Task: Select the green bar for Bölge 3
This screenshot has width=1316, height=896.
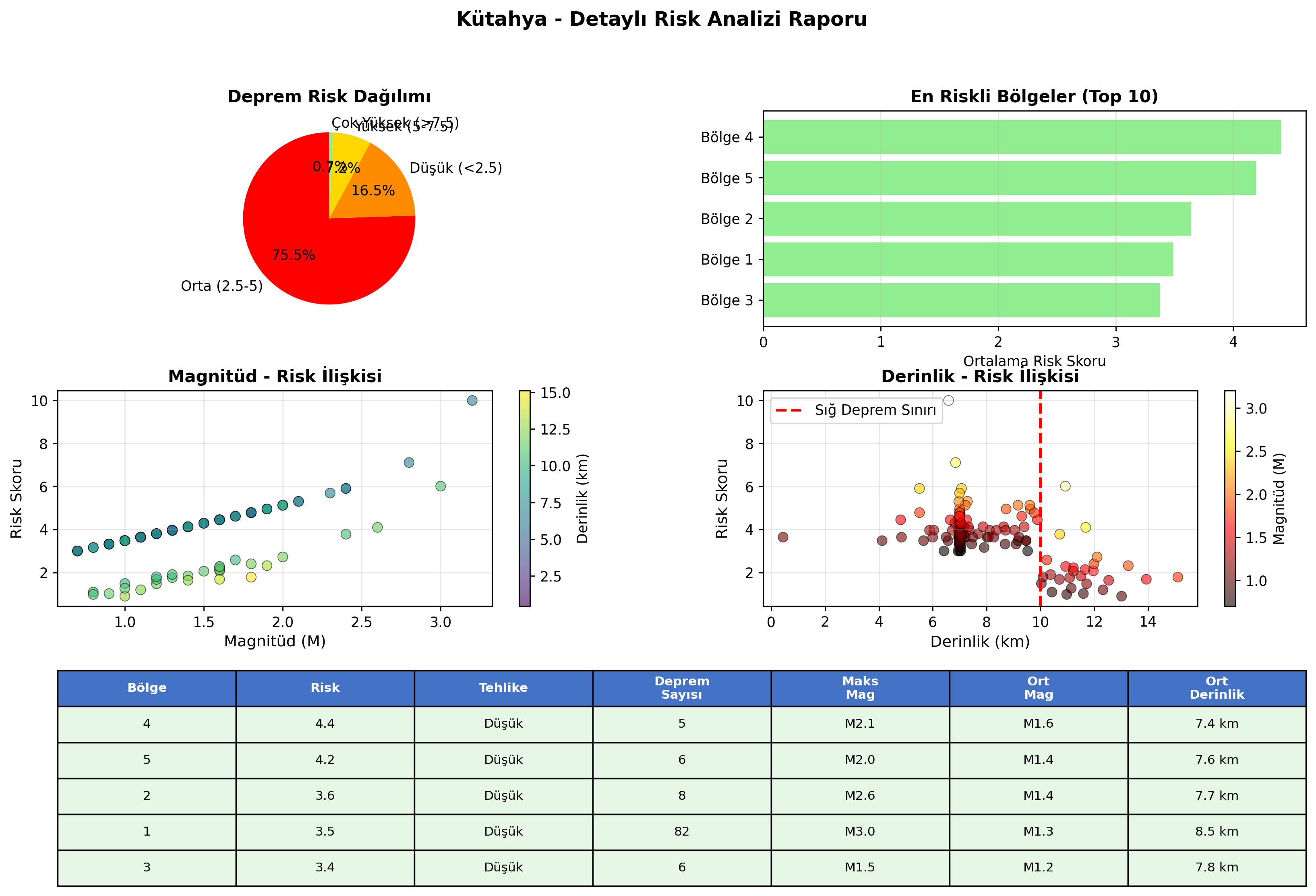Action: (x=962, y=300)
